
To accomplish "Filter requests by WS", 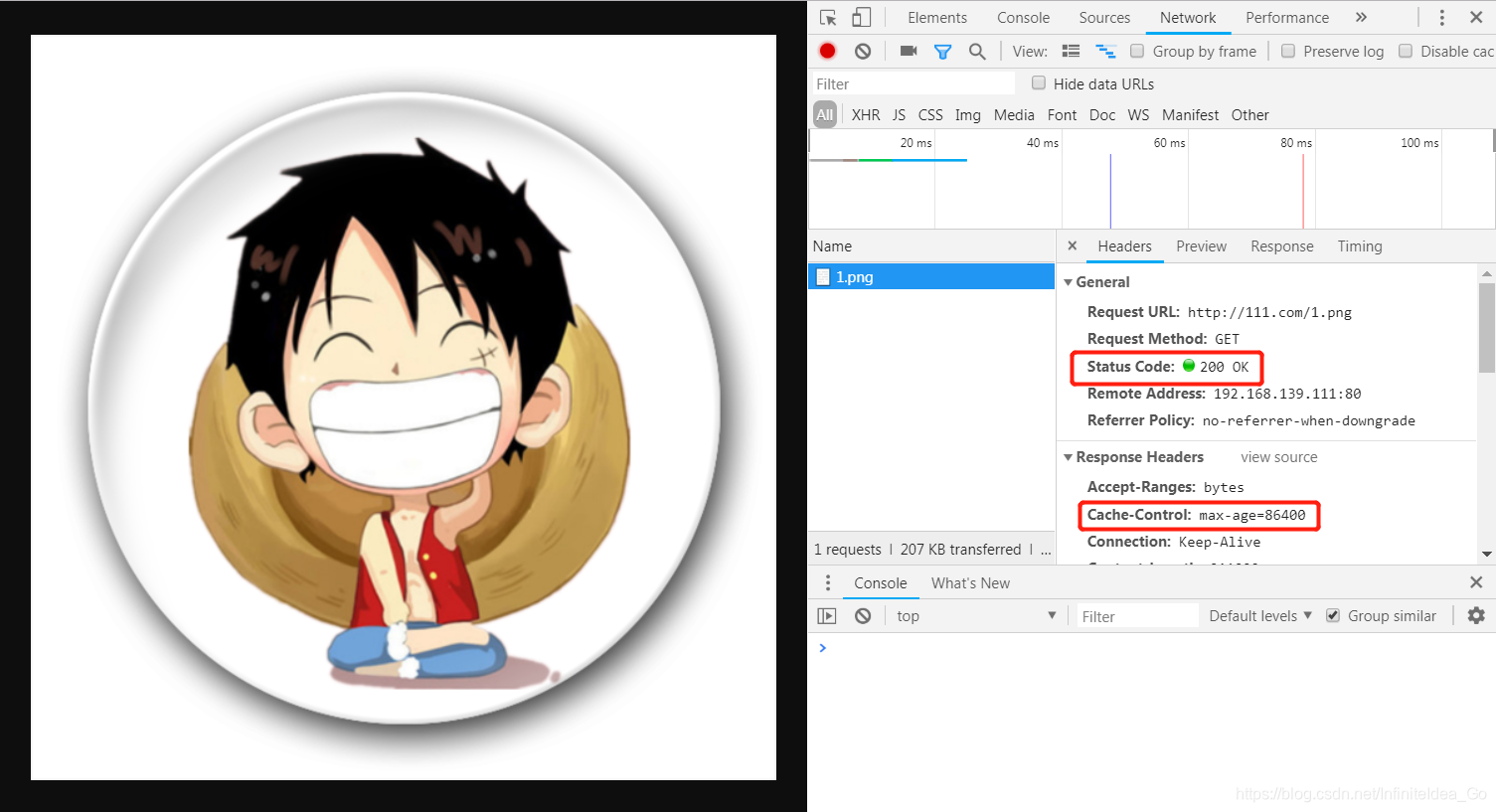I will coord(1138,115).
